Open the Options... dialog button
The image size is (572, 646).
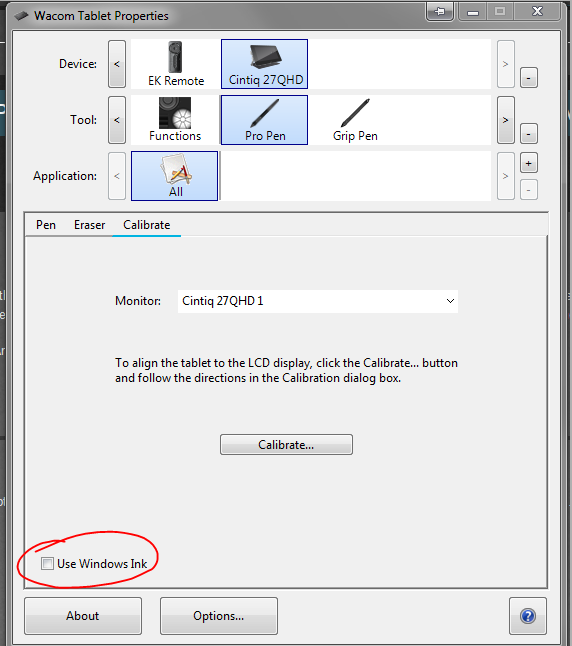point(219,616)
